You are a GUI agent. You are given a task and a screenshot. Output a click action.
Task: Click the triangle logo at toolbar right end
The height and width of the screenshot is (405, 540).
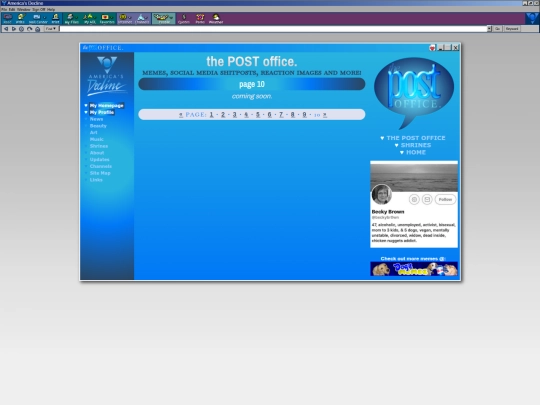(532, 18)
